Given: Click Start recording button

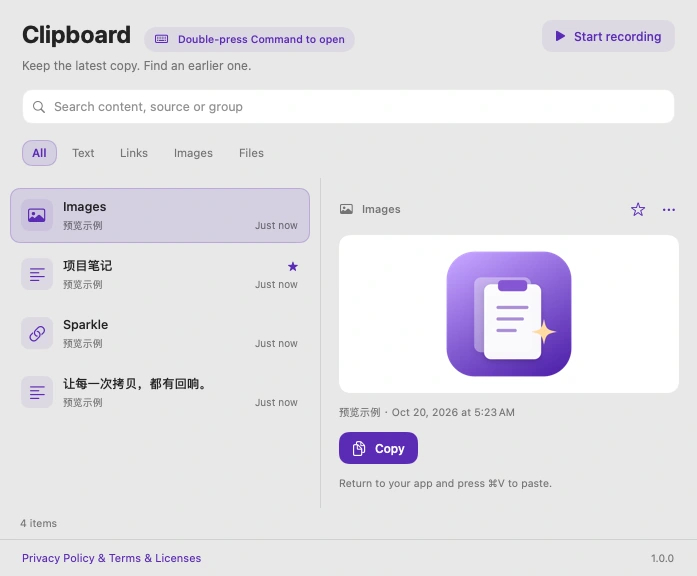Looking at the screenshot, I should coord(608,36).
